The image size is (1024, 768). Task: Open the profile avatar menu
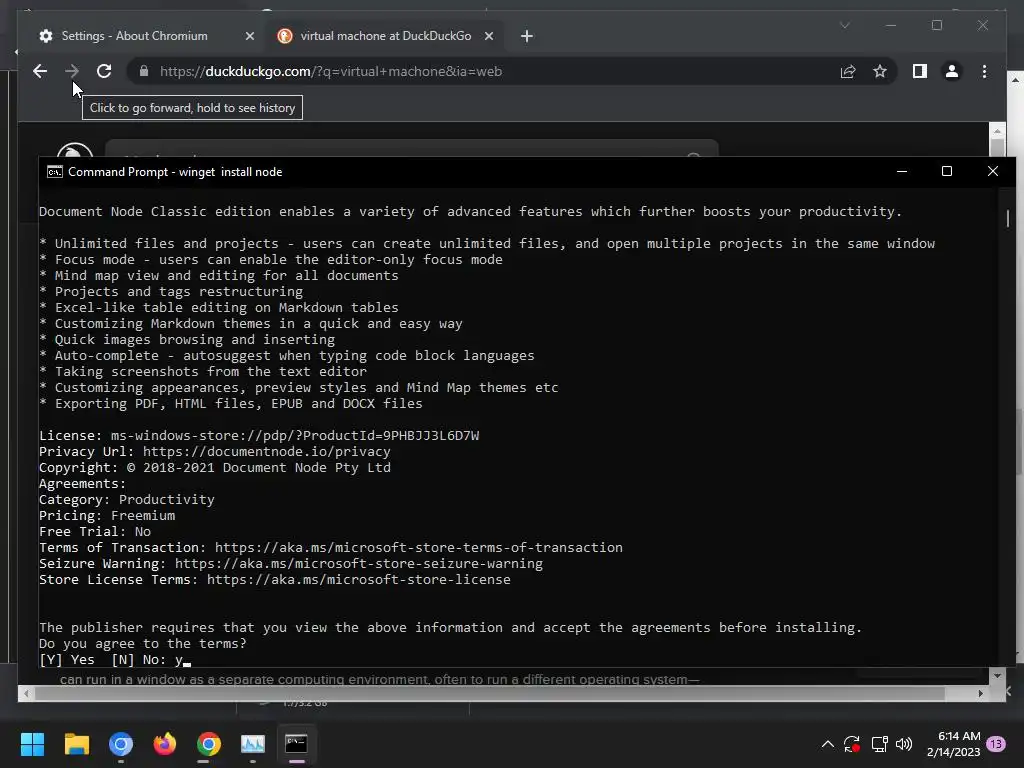pos(952,71)
